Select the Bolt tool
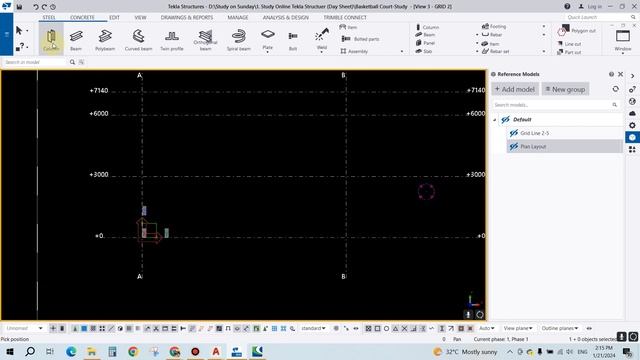Image resolution: width=640 pixels, height=360 pixels. pyautogui.click(x=293, y=39)
